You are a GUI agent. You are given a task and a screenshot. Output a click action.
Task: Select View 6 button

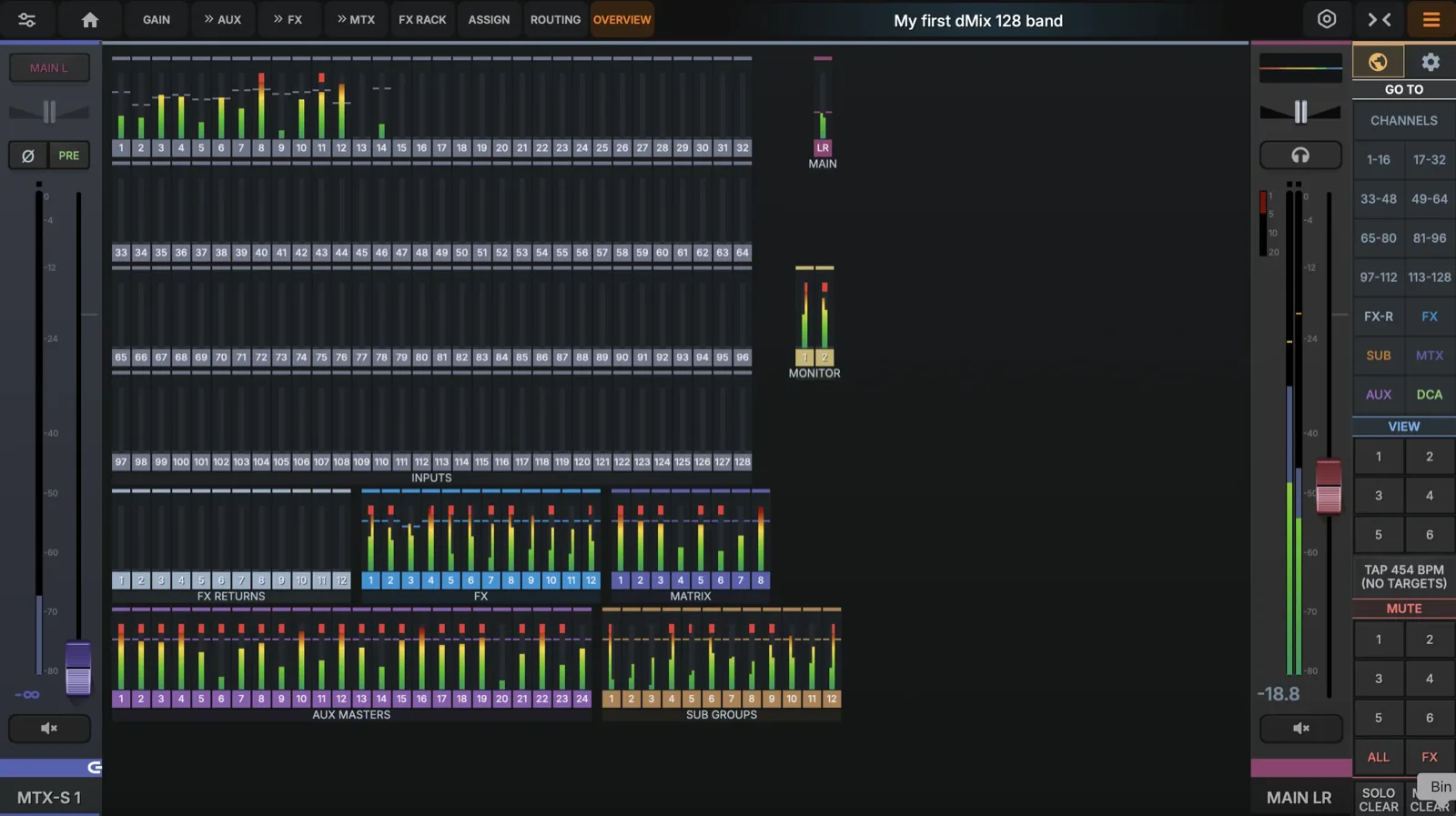[x=1430, y=535]
